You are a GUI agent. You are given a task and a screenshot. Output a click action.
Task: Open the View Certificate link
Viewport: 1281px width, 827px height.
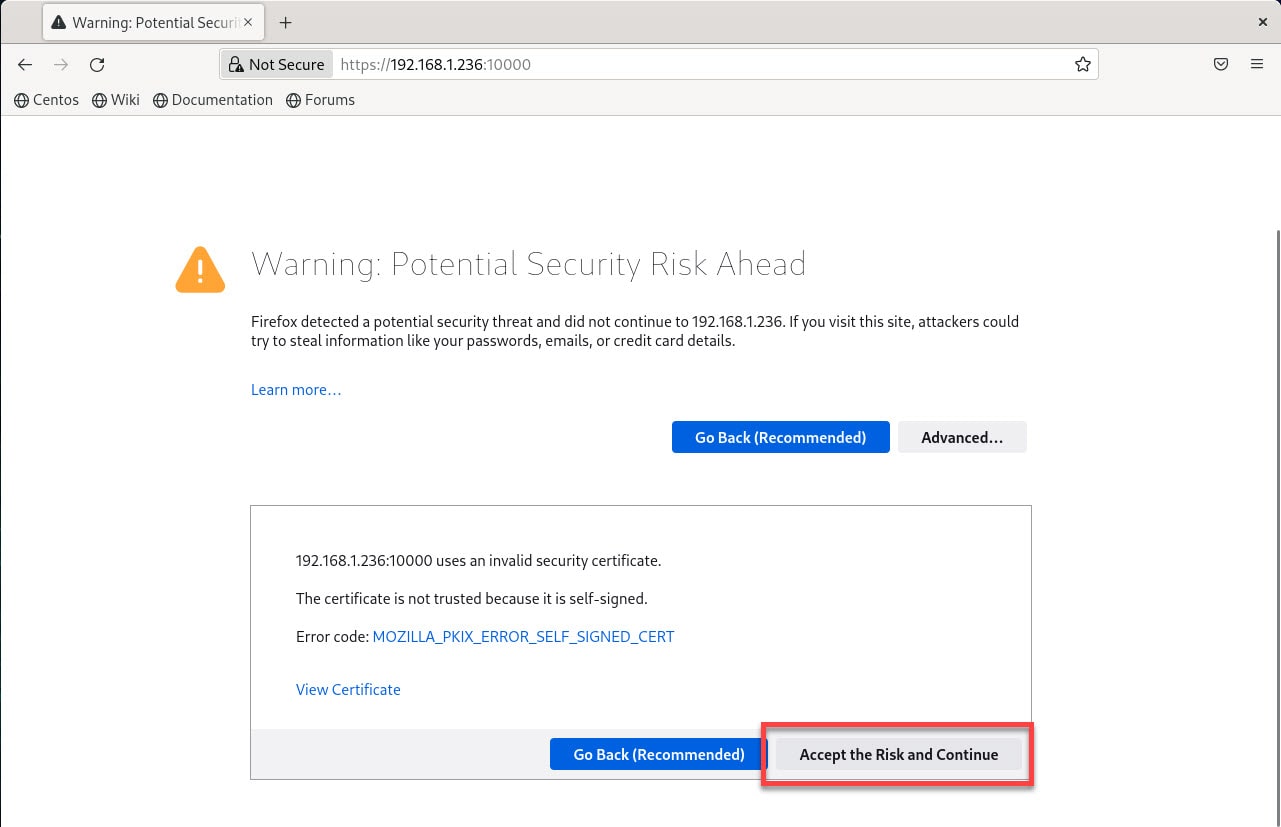tap(348, 689)
